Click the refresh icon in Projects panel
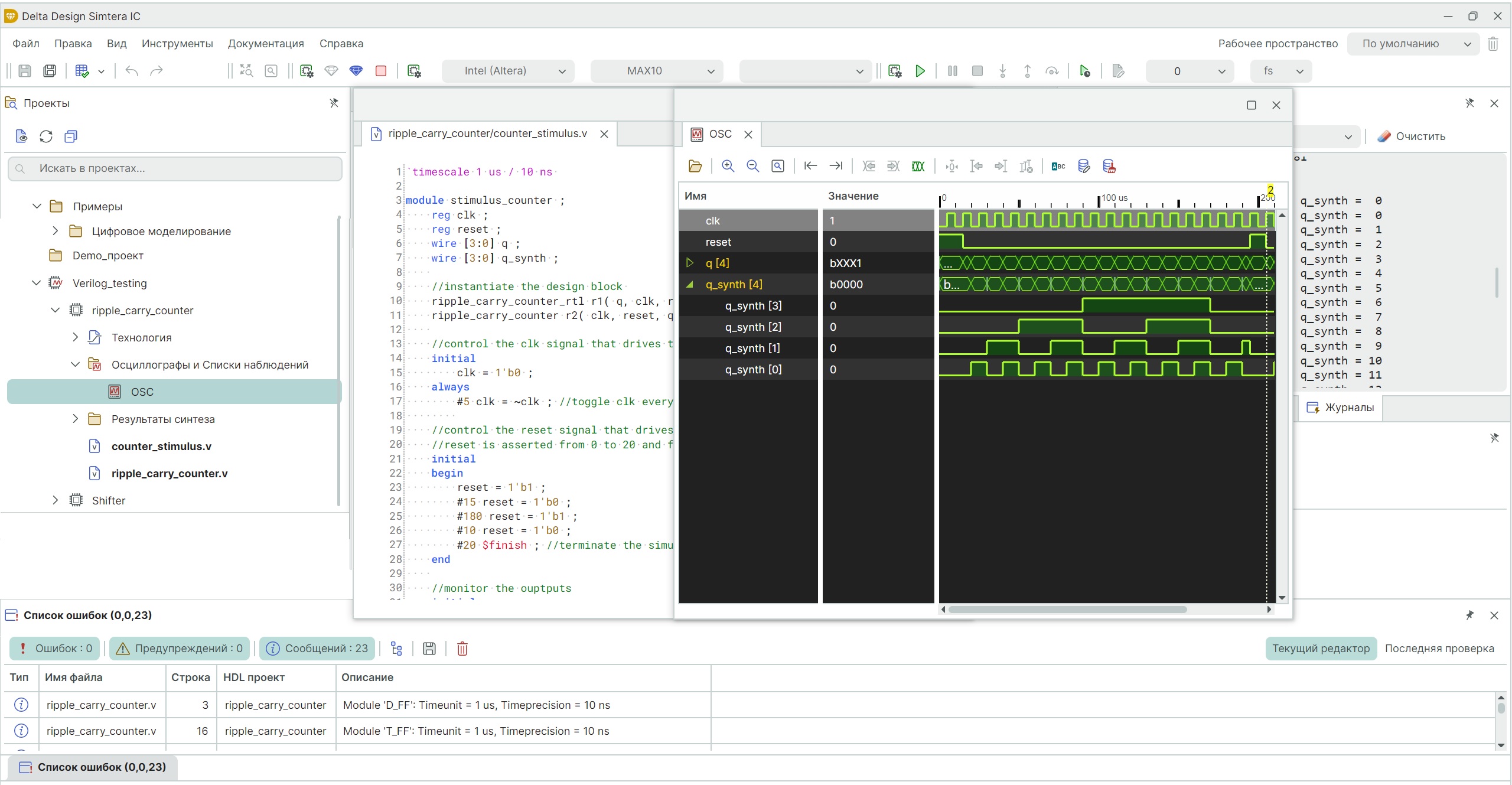The width and height of the screenshot is (1512, 785). 46,136
